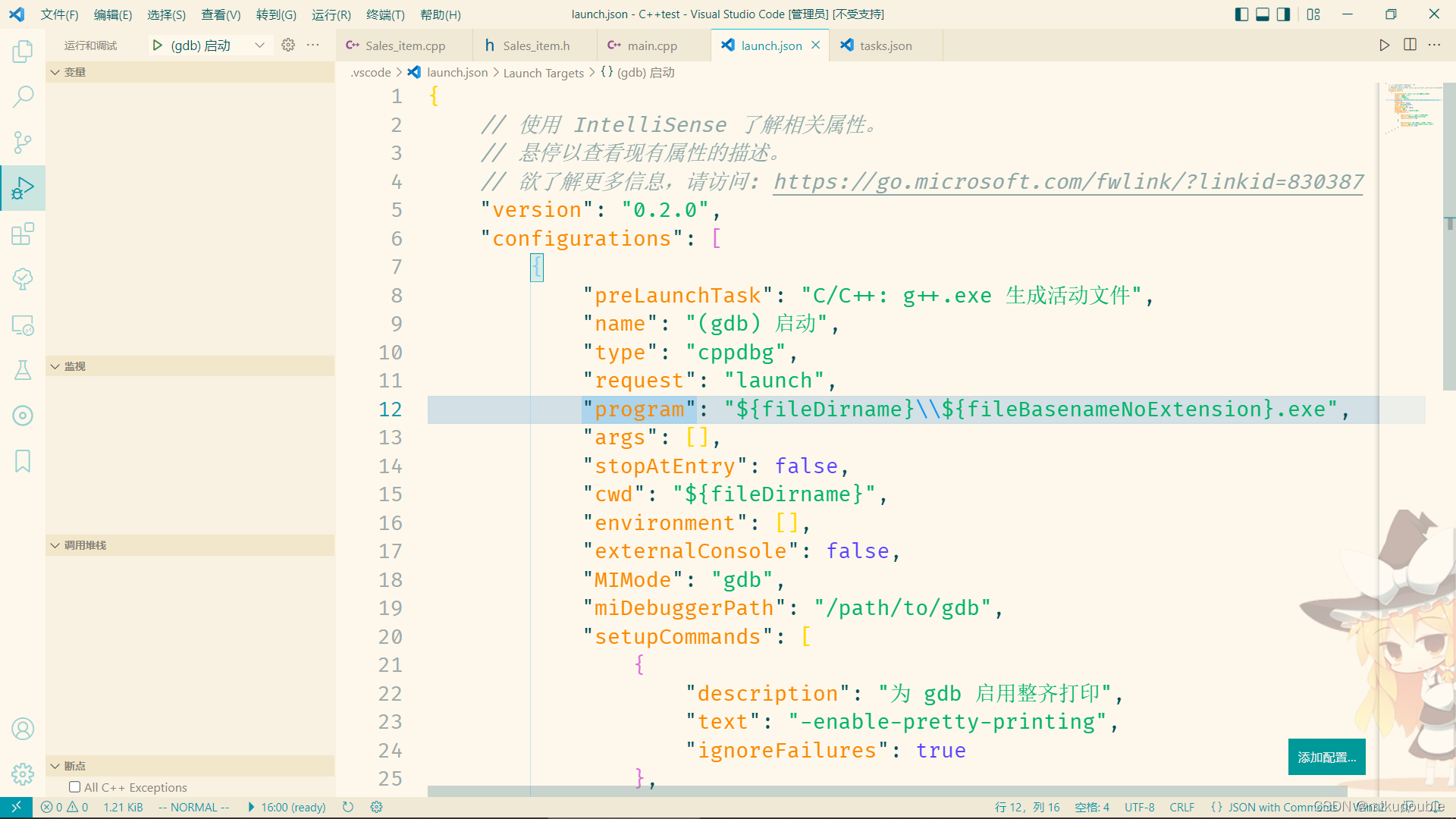The height and width of the screenshot is (819, 1456).
Task: Toggle bottom panel layout button
Action: pyautogui.click(x=1263, y=14)
